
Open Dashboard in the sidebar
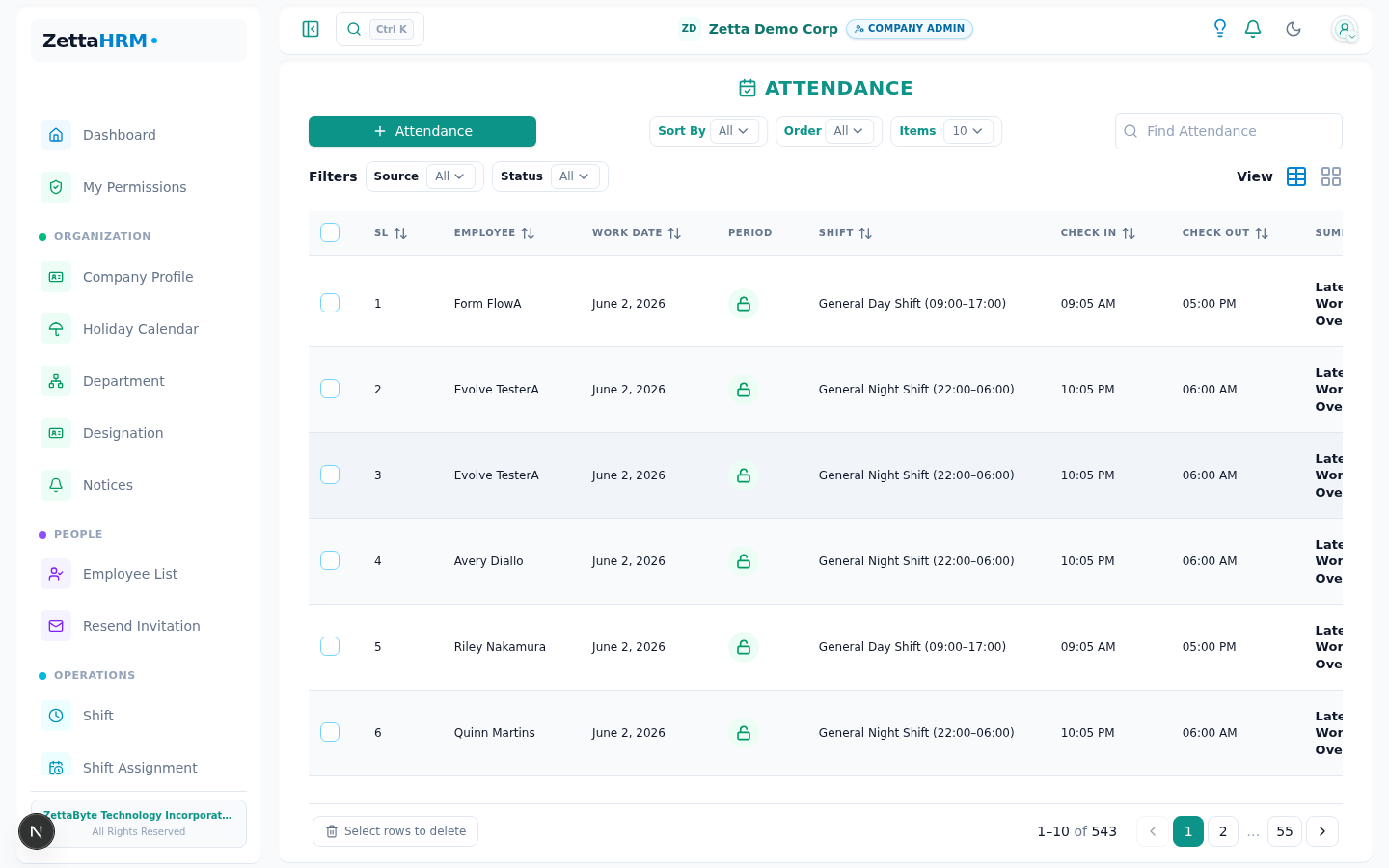pyautogui.click(x=139, y=135)
